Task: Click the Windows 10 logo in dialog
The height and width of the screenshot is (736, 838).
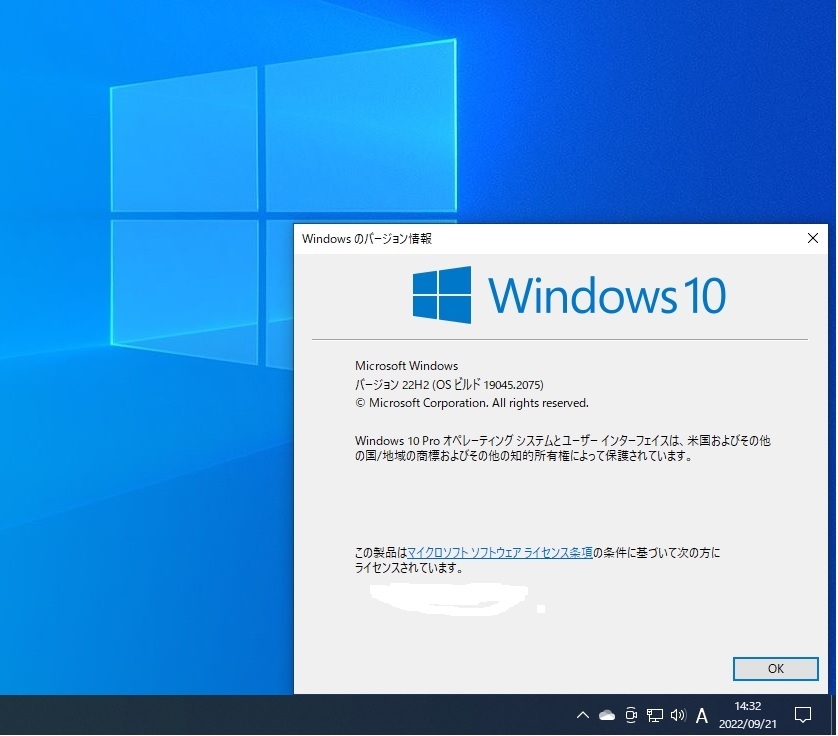Action: (x=569, y=295)
